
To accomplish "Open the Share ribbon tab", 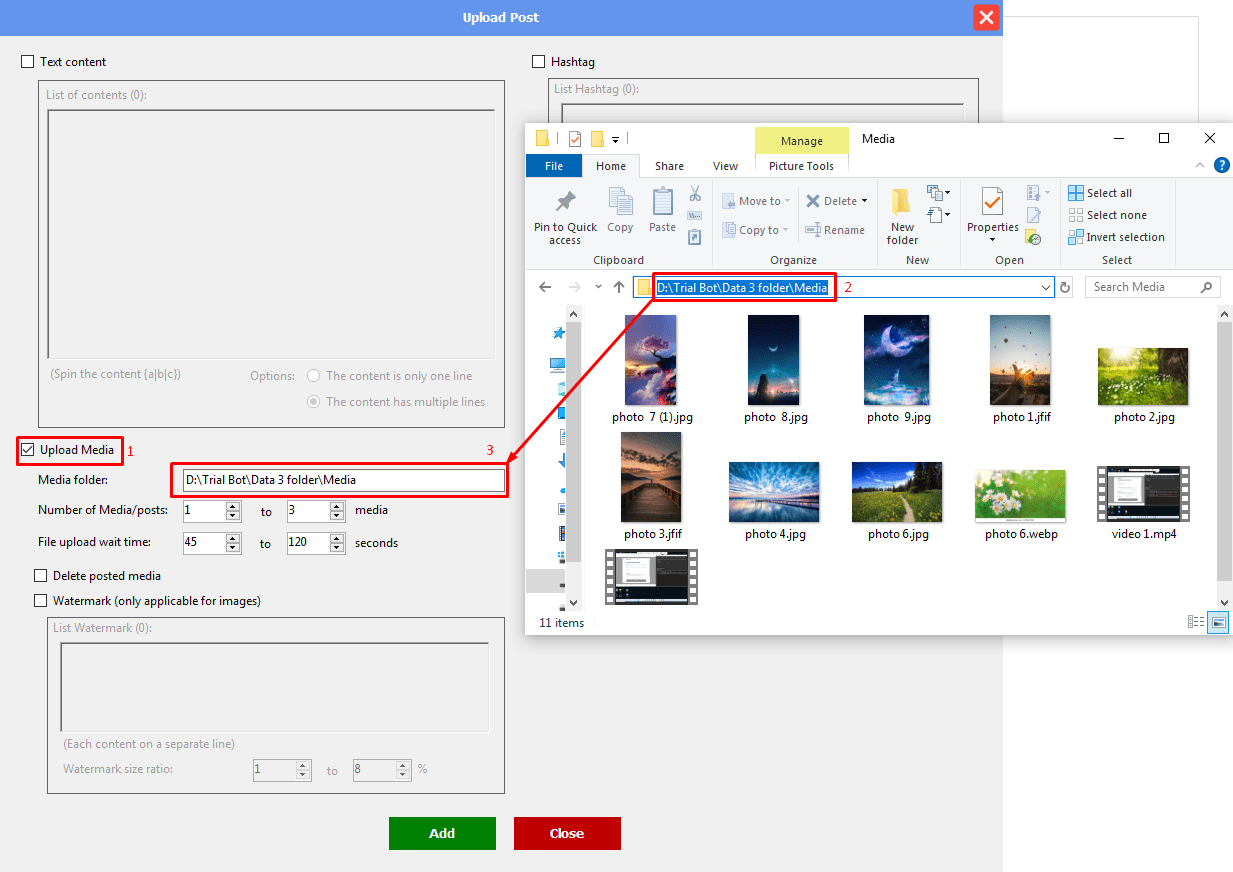I will (x=669, y=166).
